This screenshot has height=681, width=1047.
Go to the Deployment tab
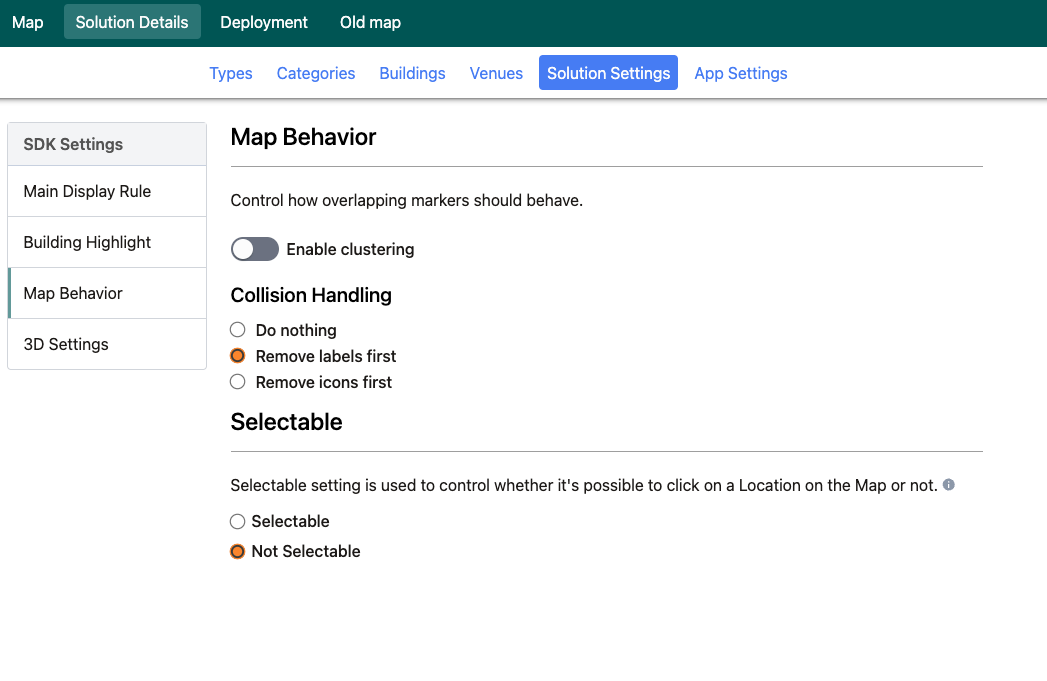(264, 22)
